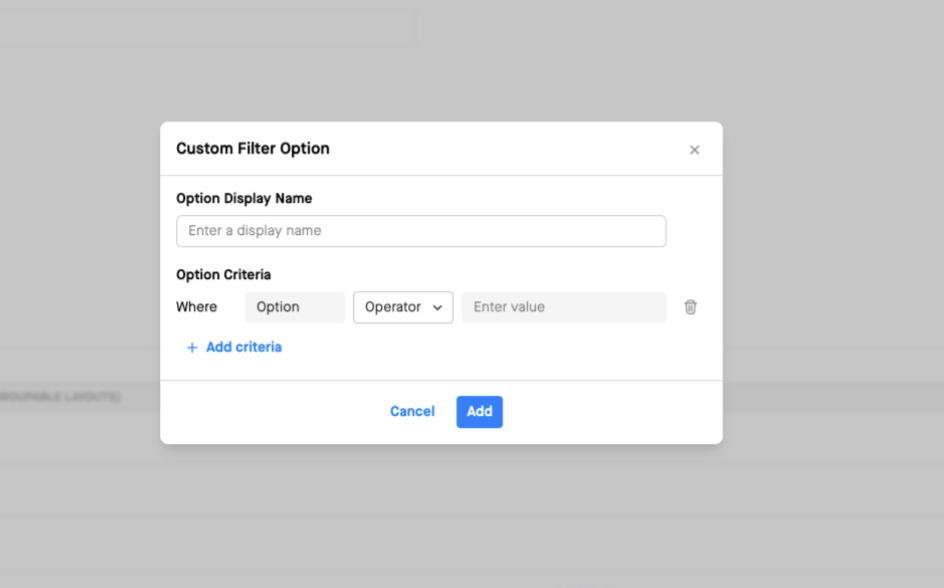Add another criteria row
The image size is (944, 588).
tap(234, 347)
